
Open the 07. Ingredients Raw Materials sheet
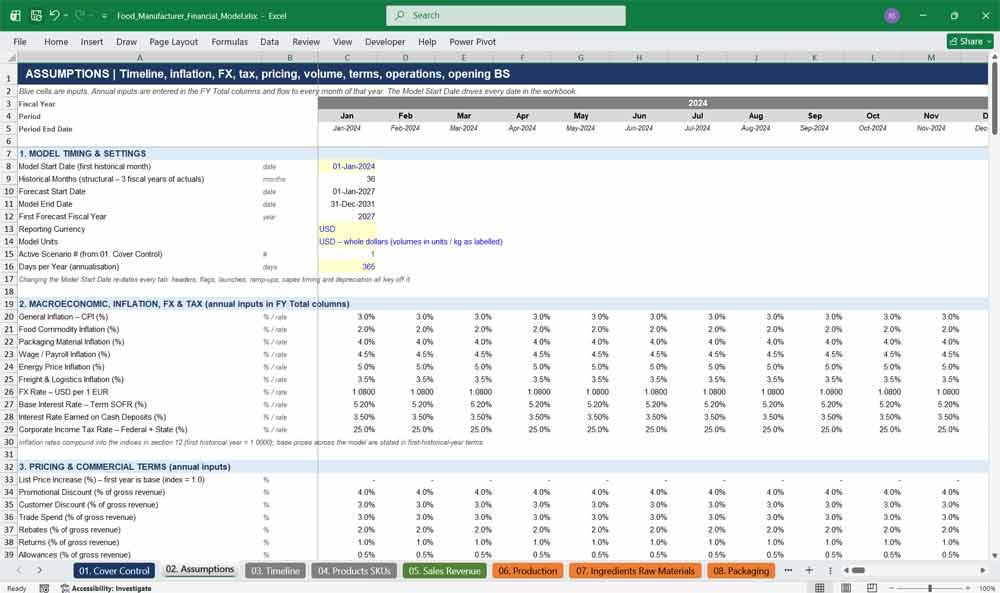click(x=635, y=571)
